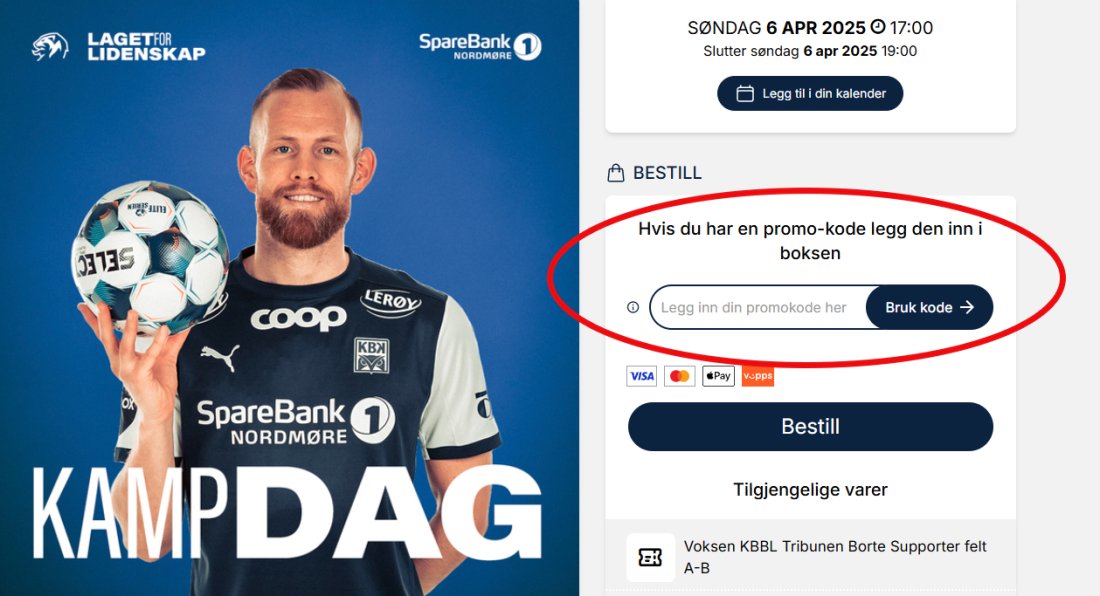Click the large Bestill button
Image resolution: width=1100 pixels, height=596 pixels.
pyautogui.click(x=810, y=426)
